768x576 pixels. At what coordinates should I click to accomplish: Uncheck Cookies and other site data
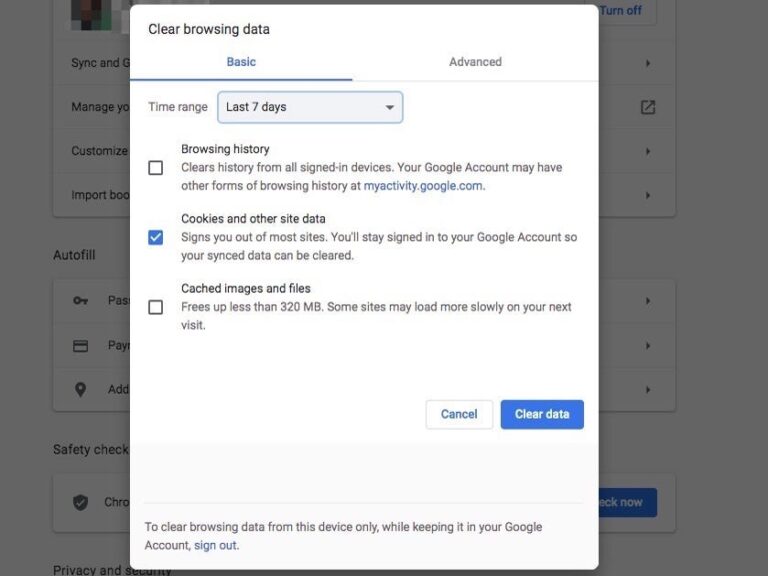[x=155, y=238]
